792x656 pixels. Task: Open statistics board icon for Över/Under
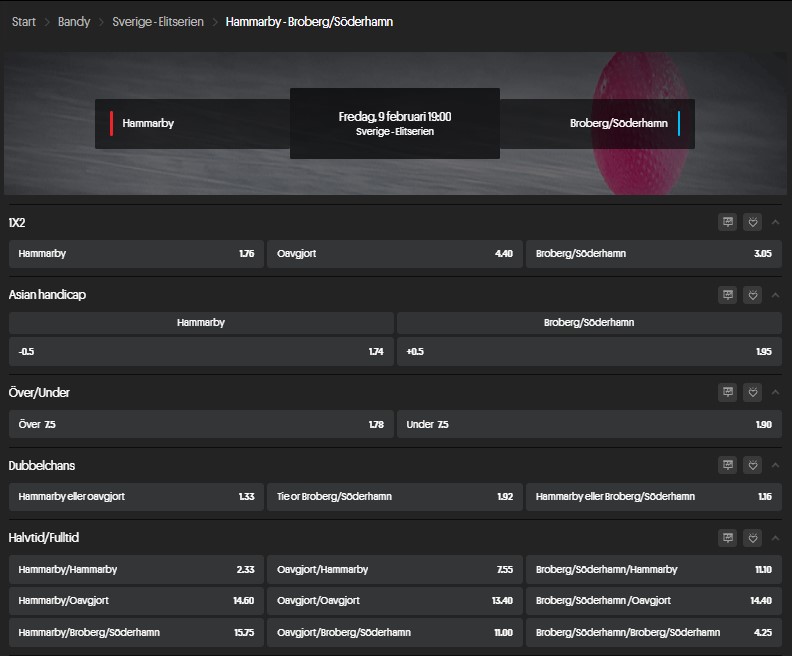(x=727, y=392)
